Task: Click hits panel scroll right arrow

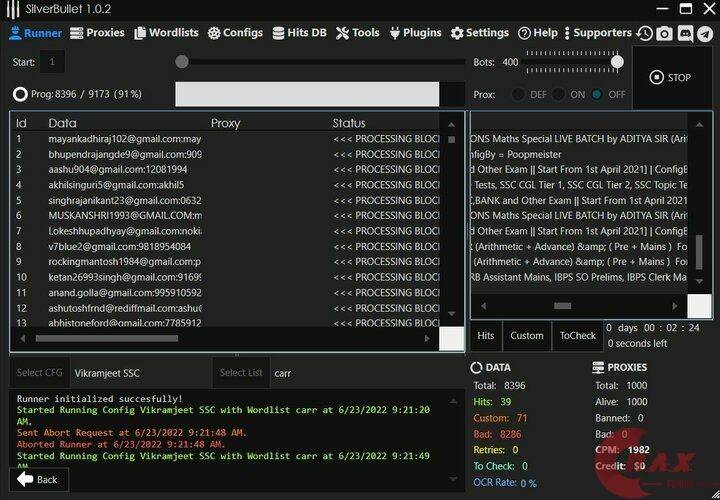Action: (x=675, y=306)
